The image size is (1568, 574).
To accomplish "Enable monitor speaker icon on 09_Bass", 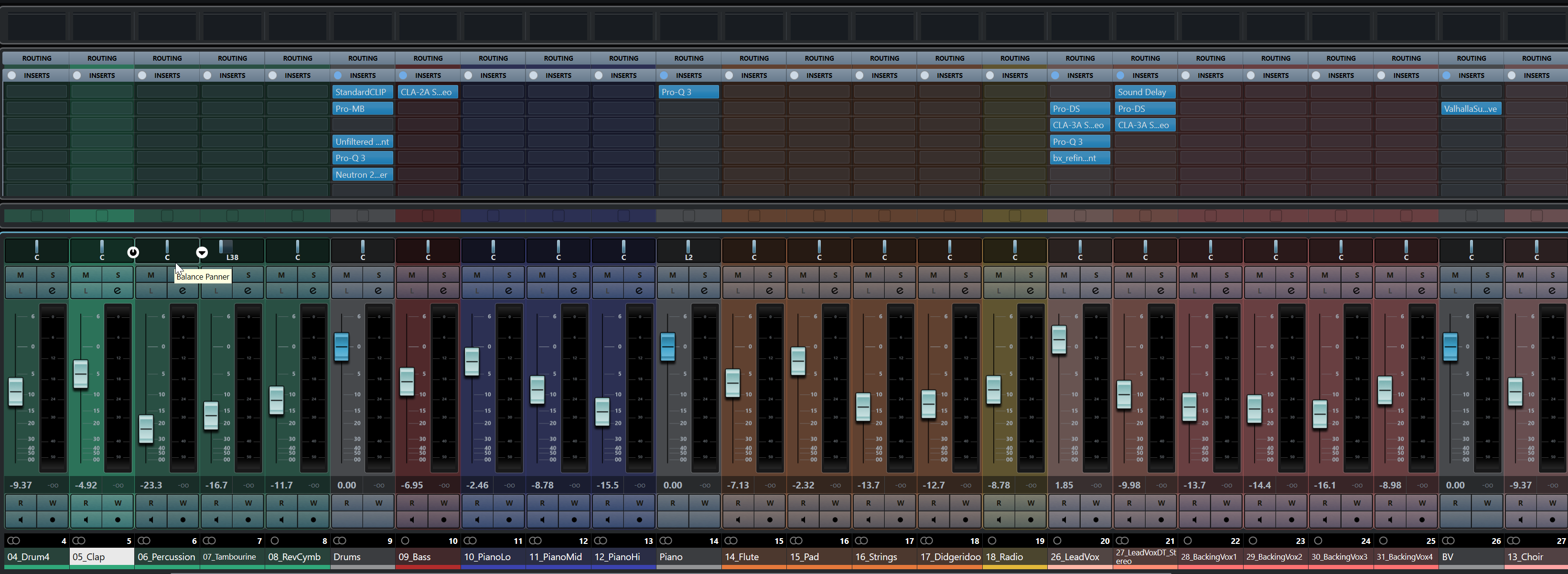I will point(412,520).
